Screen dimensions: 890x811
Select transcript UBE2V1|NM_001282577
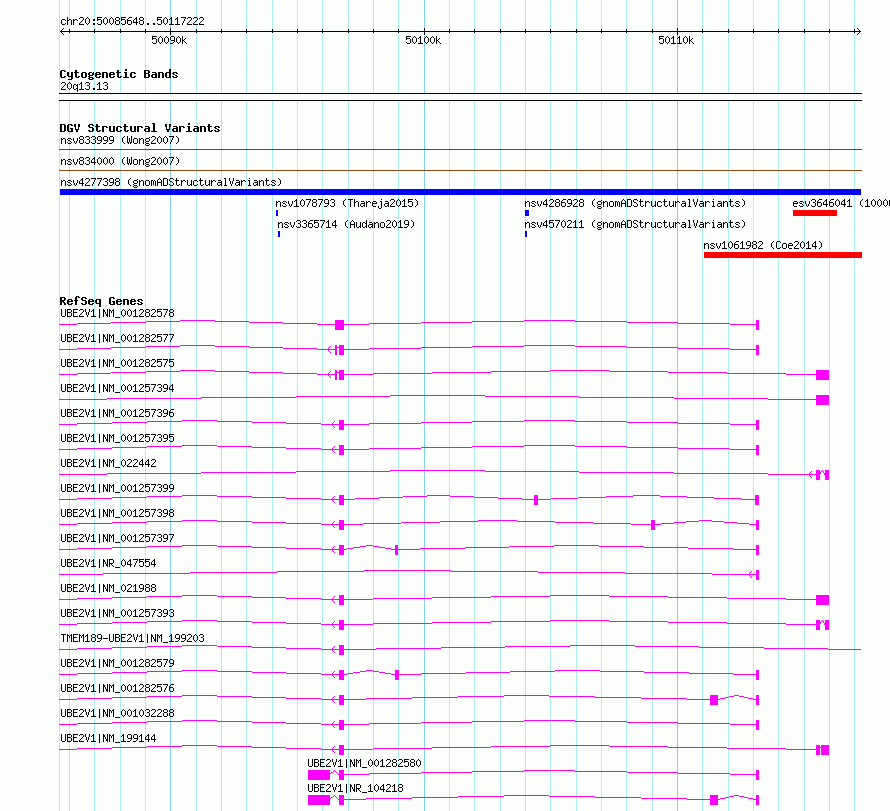click(x=117, y=338)
